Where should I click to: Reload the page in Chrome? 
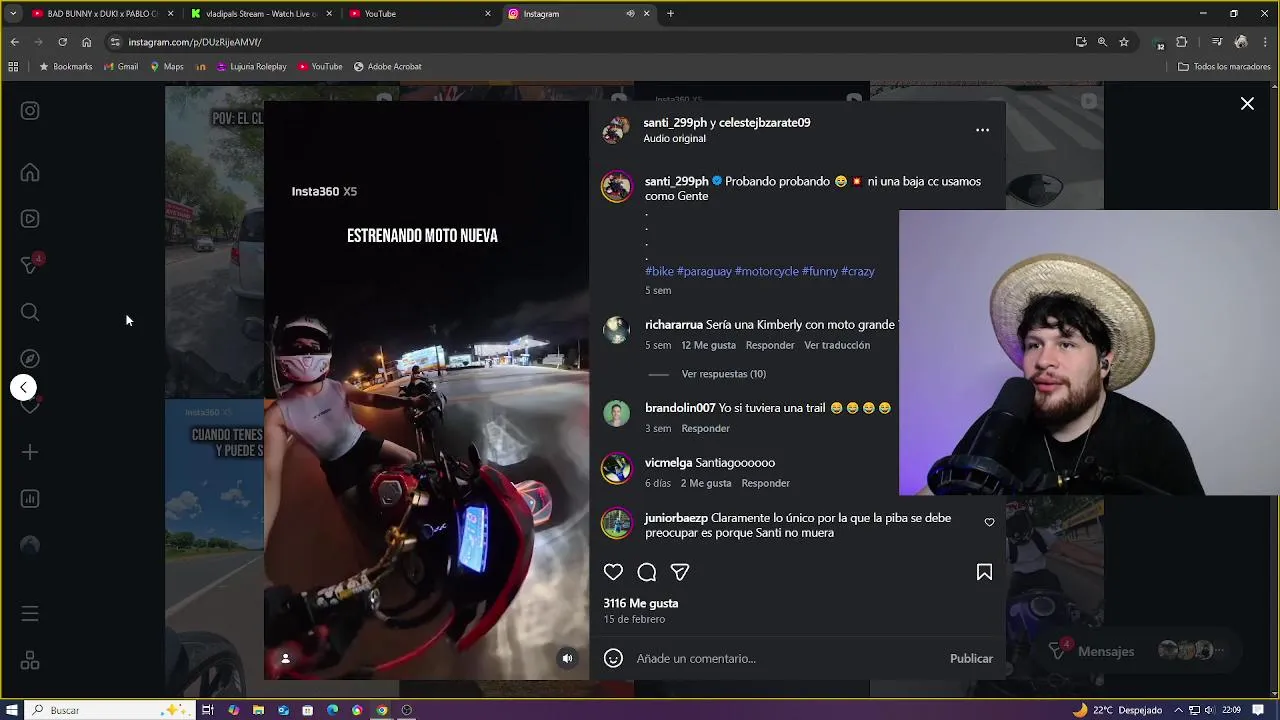62,42
